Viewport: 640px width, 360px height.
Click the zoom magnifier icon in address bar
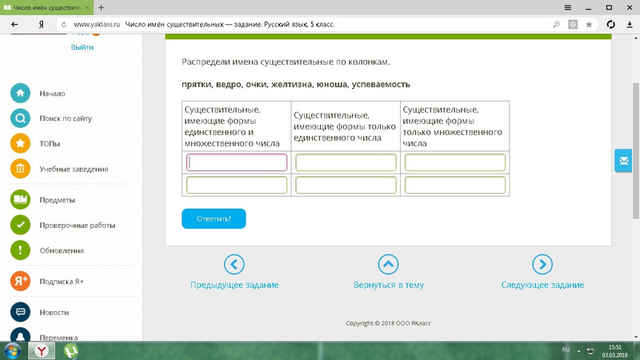[557, 24]
